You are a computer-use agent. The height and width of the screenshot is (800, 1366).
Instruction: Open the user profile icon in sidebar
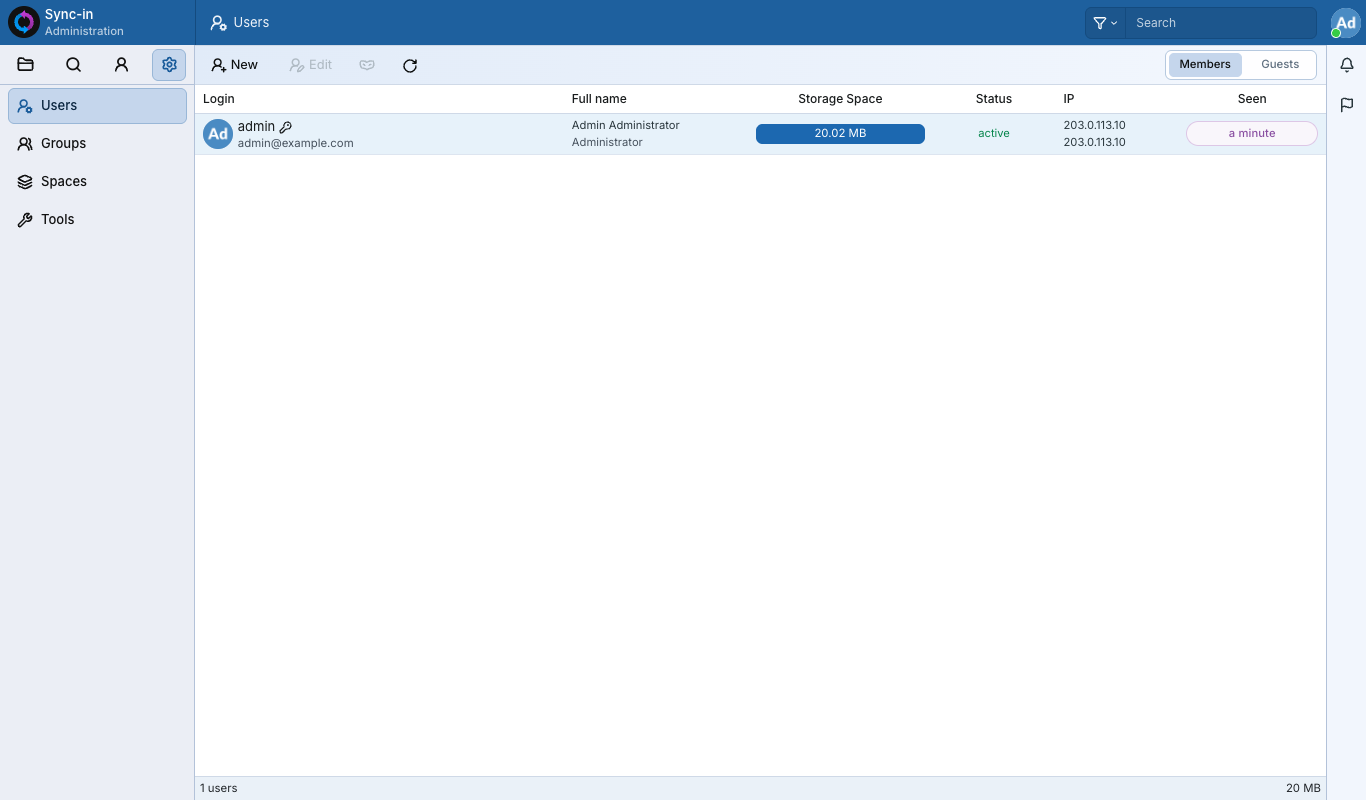(121, 65)
